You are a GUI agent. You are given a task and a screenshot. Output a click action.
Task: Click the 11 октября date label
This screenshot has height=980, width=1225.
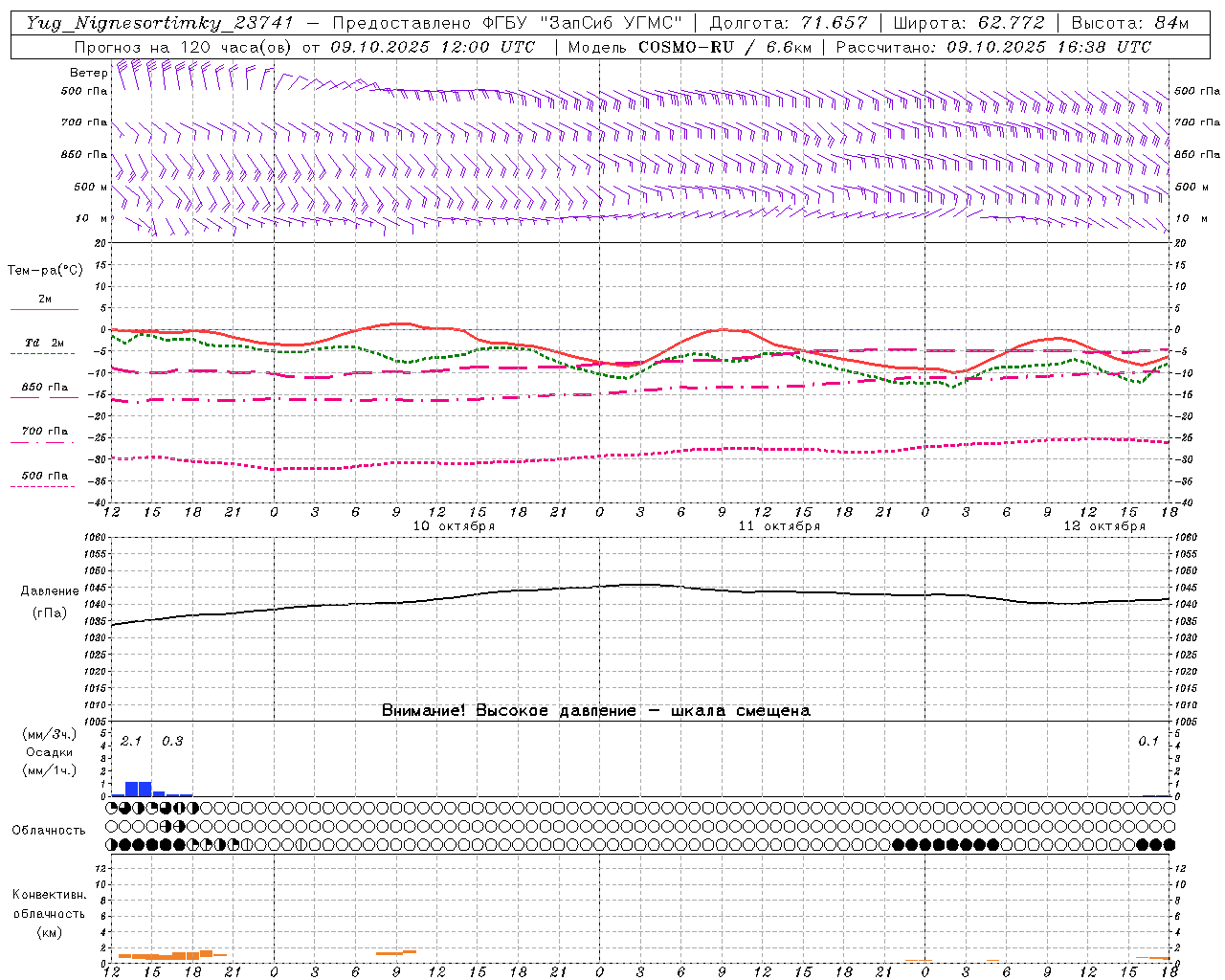(x=779, y=526)
